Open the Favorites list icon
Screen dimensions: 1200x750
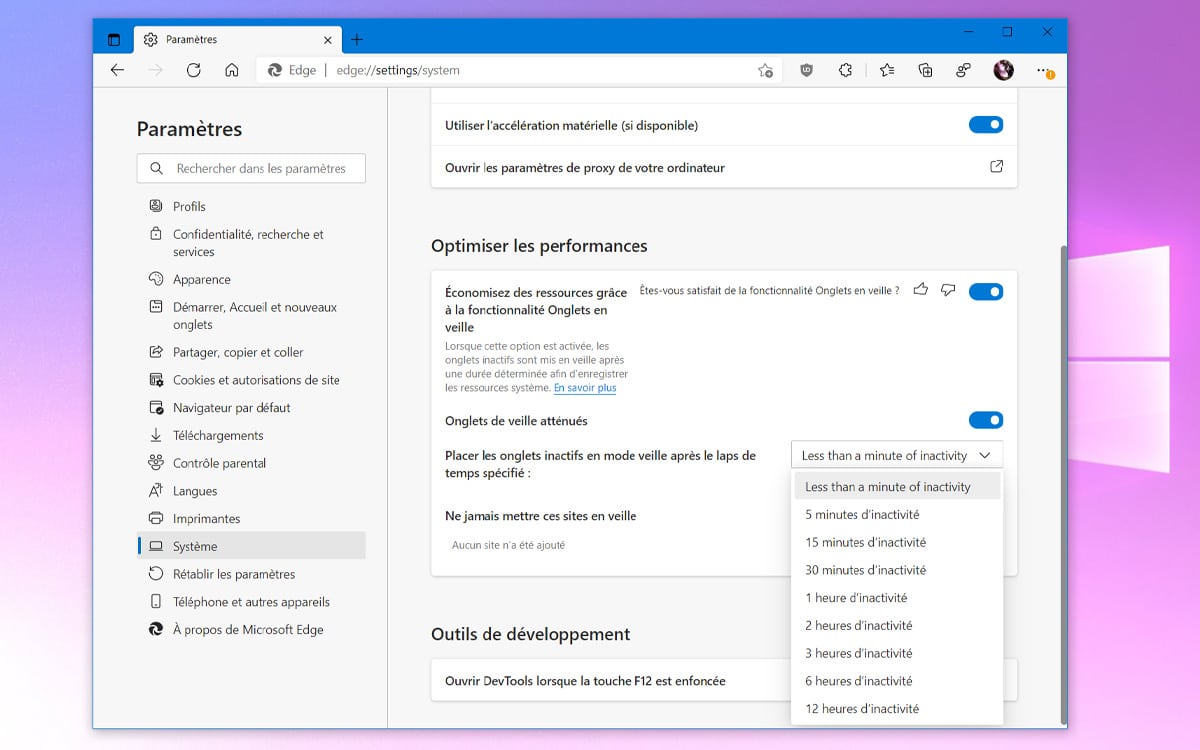tap(886, 70)
